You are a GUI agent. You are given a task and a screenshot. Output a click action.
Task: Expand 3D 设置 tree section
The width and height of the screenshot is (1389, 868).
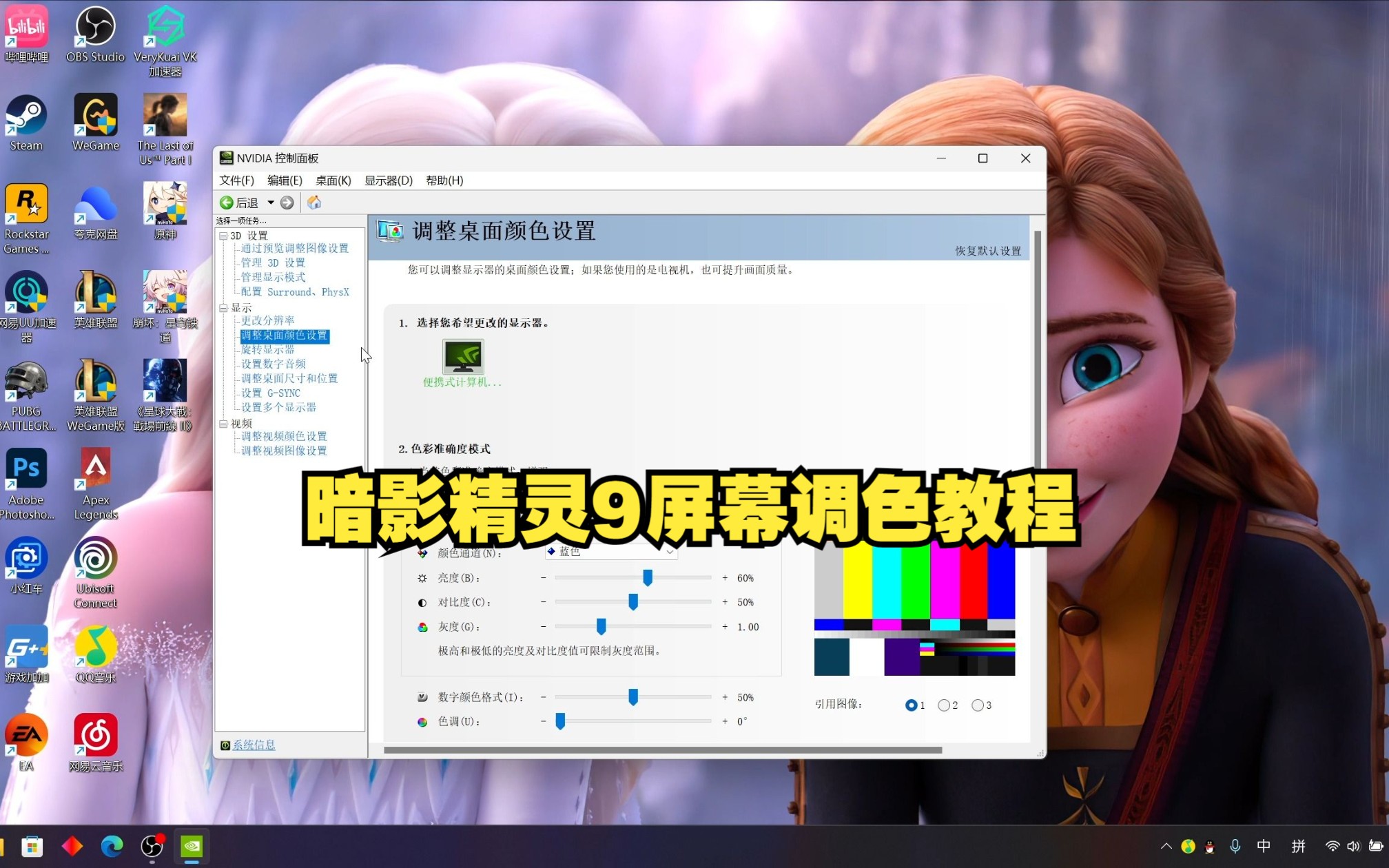[223, 234]
